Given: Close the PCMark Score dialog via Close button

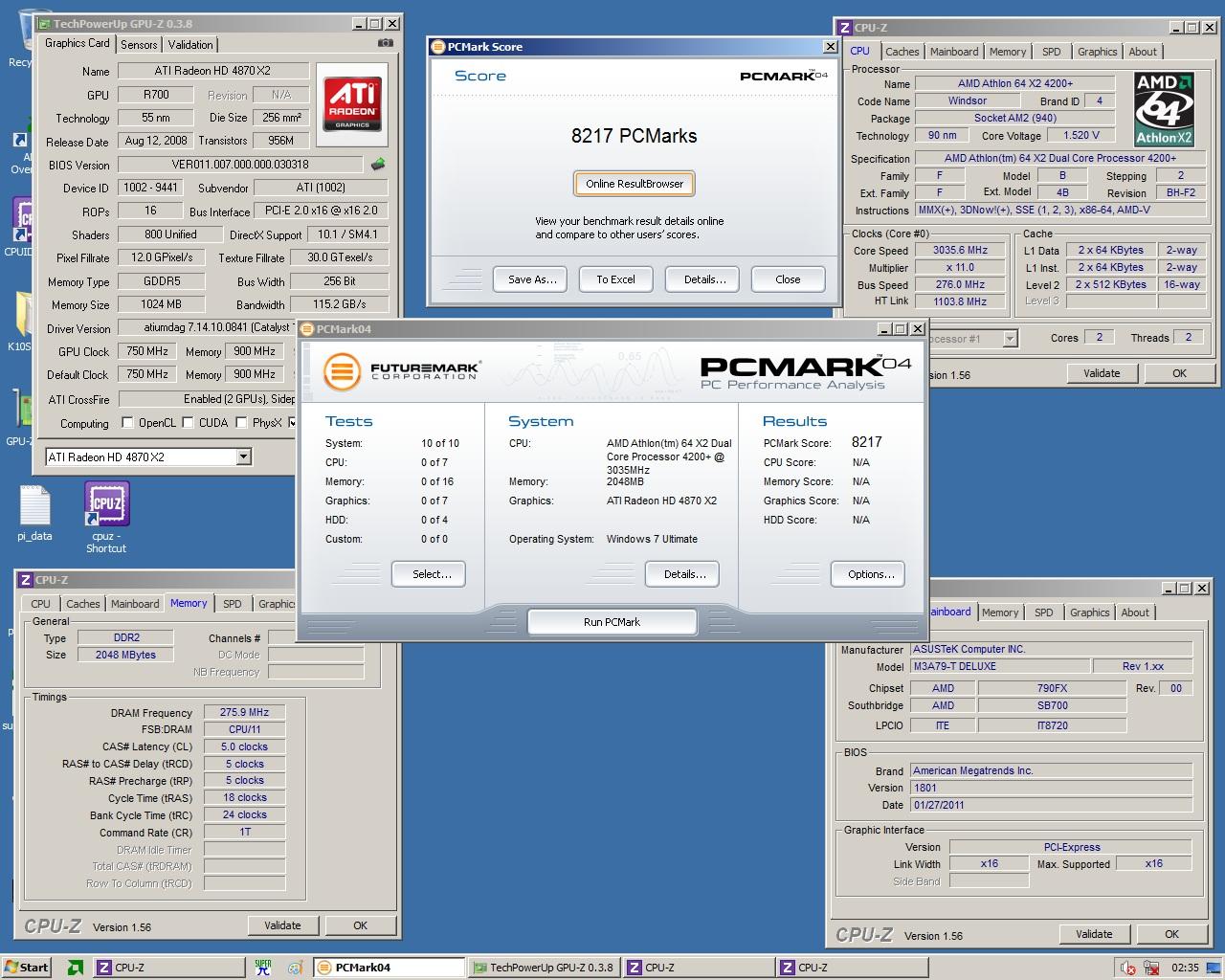Looking at the screenshot, I should coord(788,279).
